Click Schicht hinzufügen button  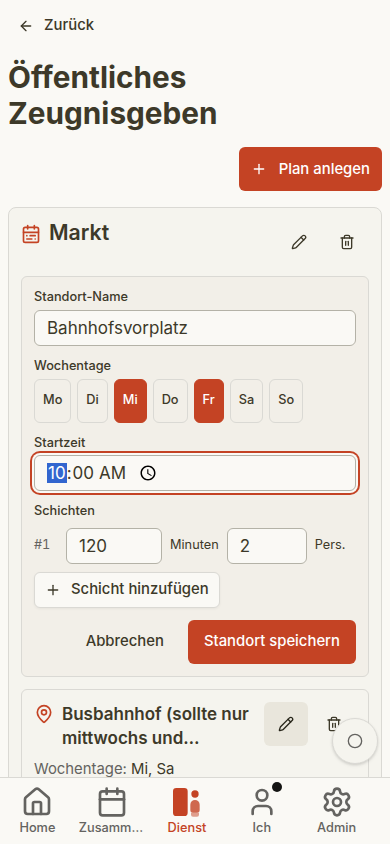(x=127, y=589)
